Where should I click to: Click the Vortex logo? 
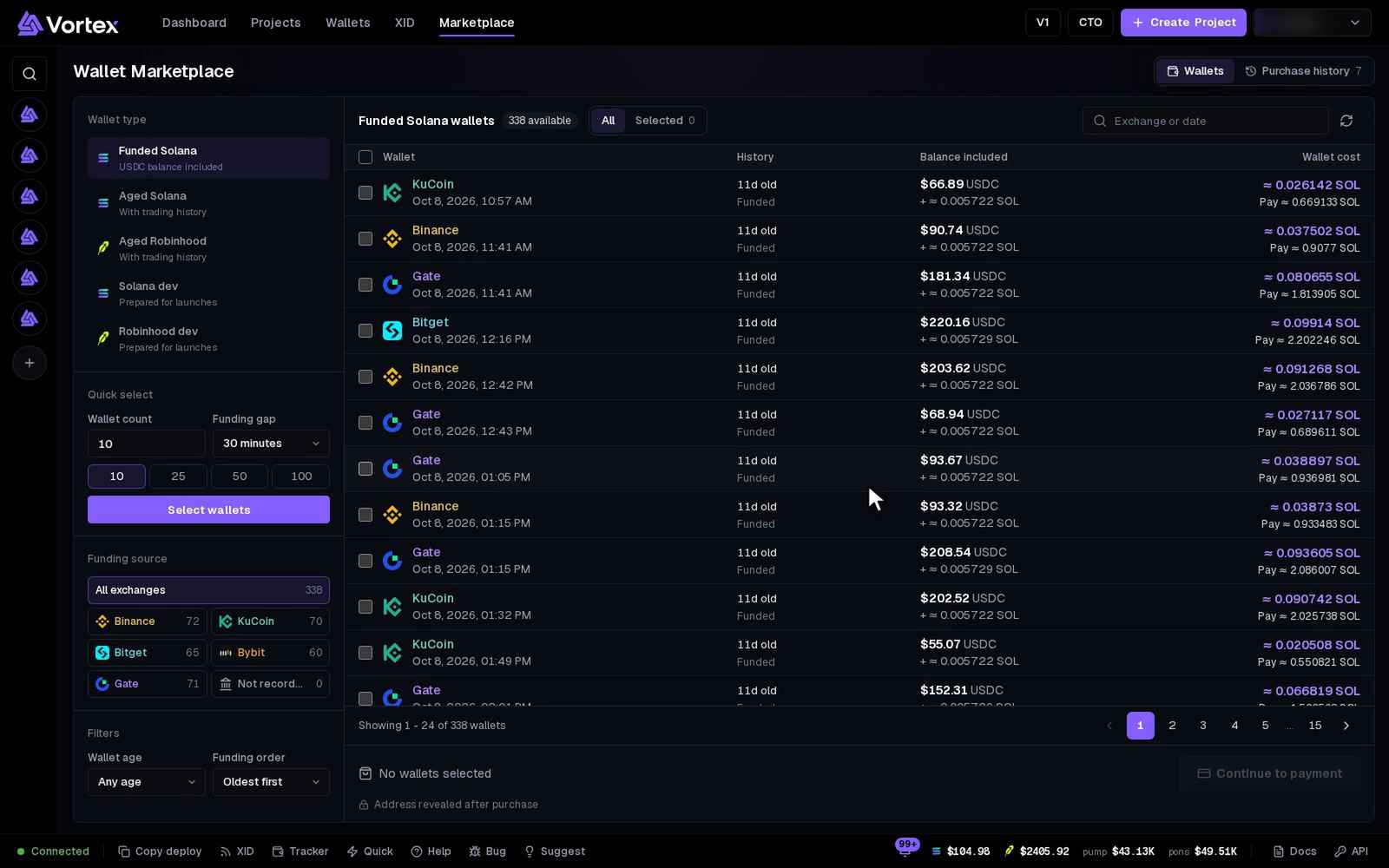68,23
